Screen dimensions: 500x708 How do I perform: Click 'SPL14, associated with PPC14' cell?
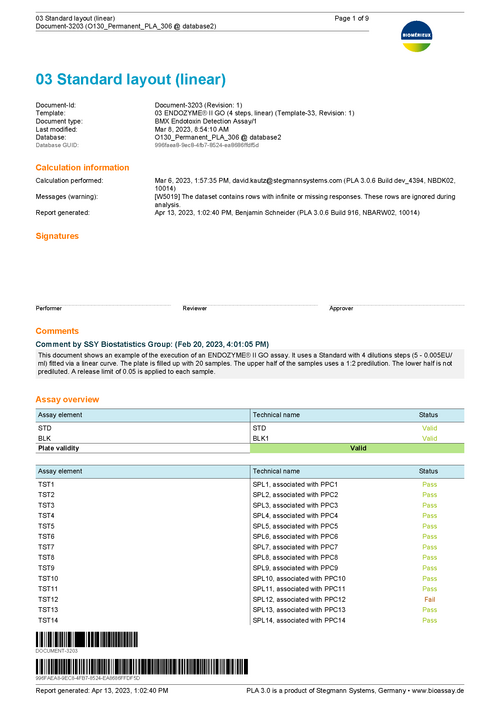tap(299, 620)
